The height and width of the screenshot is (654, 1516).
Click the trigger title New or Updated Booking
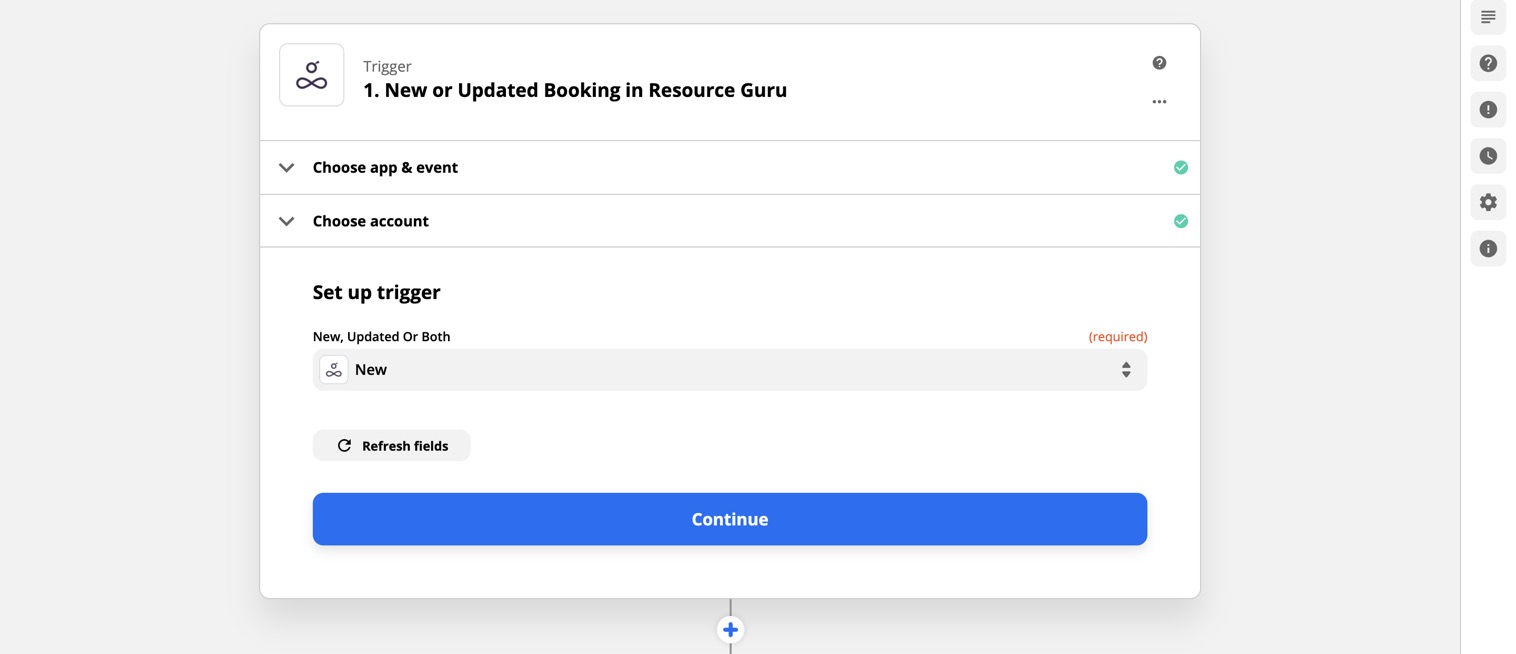[x=575, y=90]
